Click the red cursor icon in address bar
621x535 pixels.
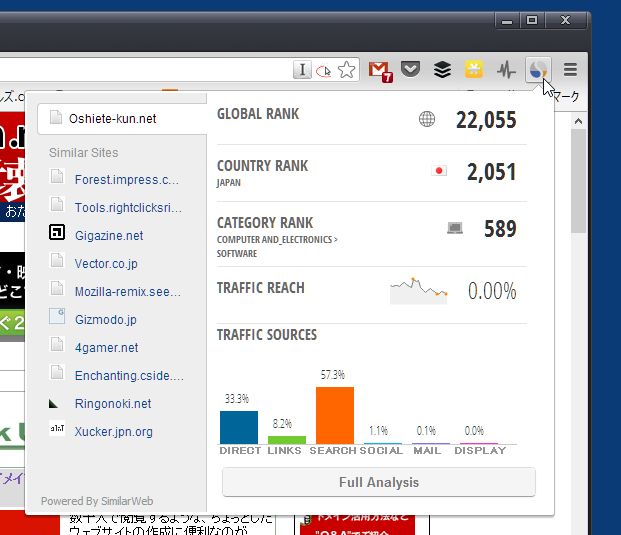[324, 71]
